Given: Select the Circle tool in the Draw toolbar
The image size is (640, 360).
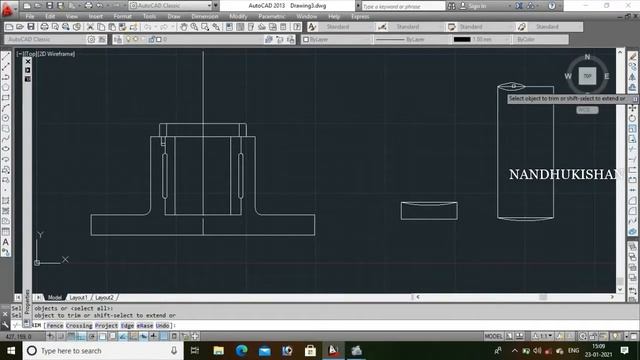Looking at the screenshot, I should click(x=6, y=118).
